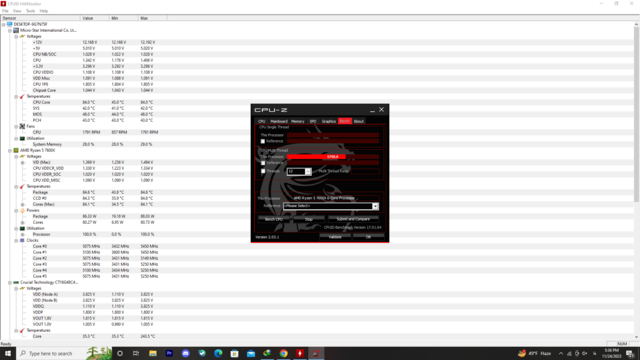Click the Stop button in CPU-Z
Viewport: 640px width, 360px height.
[x=309, y=219]
